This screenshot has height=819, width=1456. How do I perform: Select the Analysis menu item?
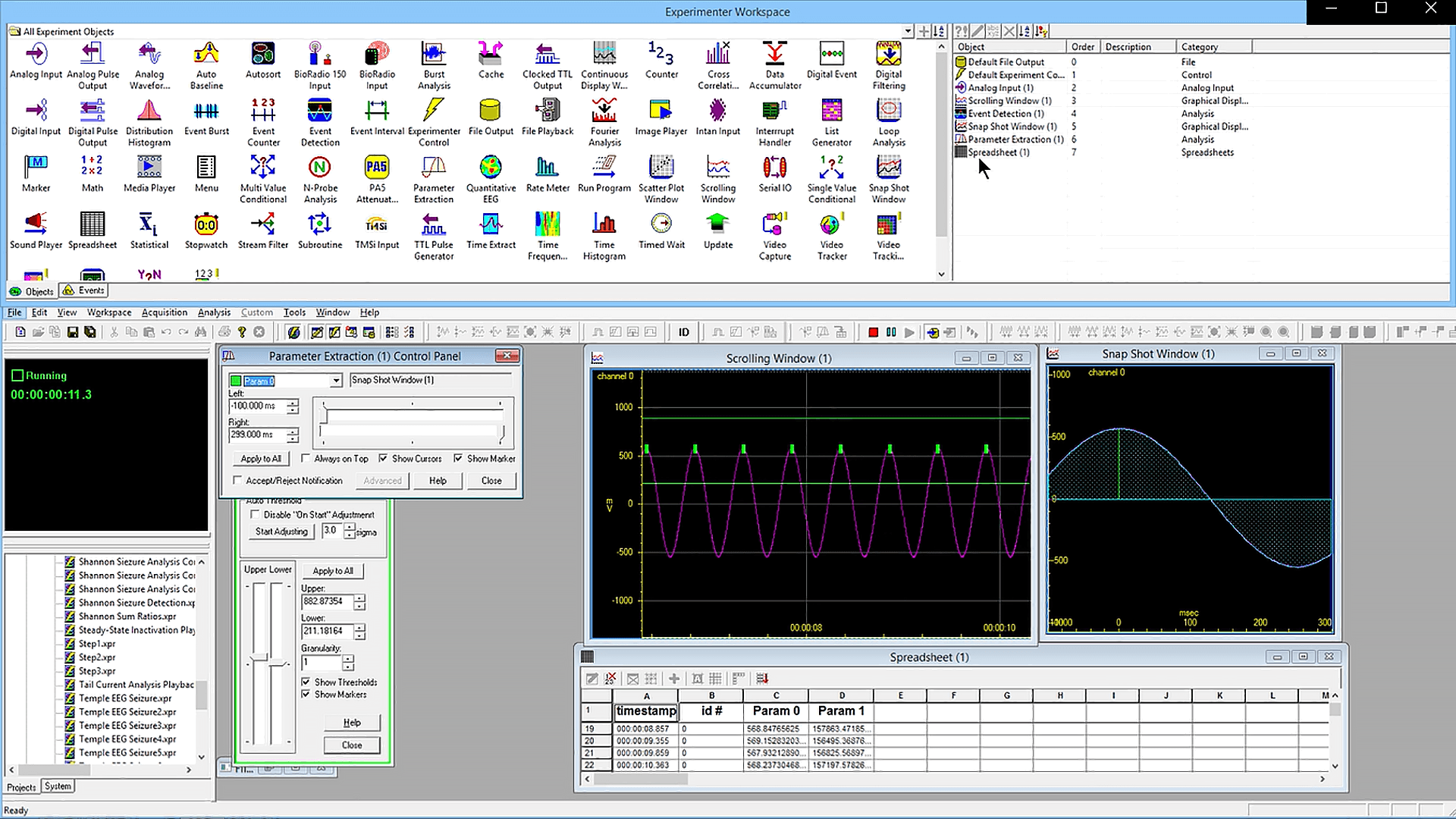tap(214, 311)
